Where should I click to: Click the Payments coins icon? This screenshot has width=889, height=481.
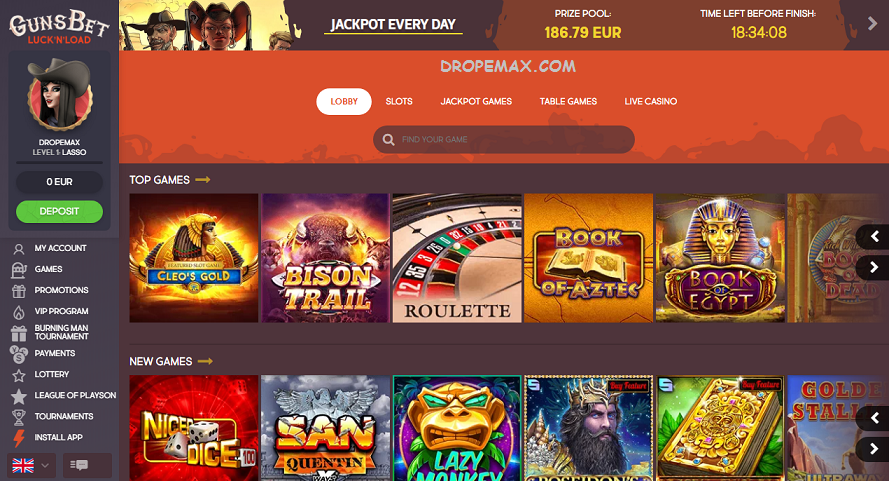pos(19,354)
